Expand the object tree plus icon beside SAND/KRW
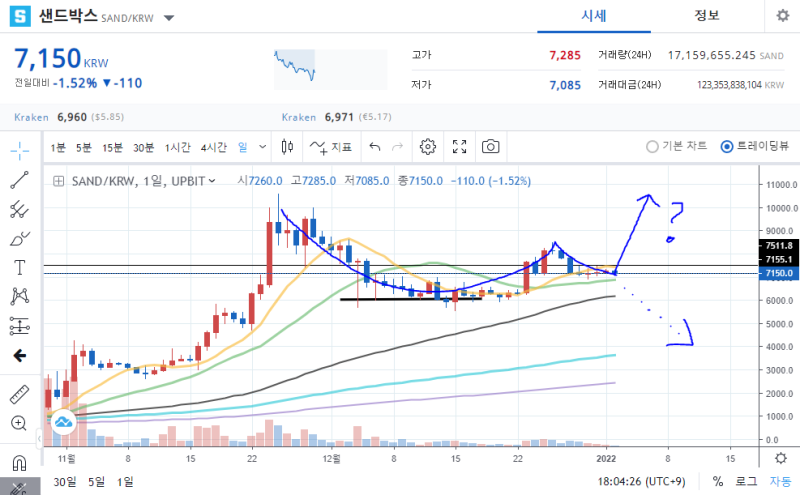This screenshot has width=800, height=495. click(59, 181)
